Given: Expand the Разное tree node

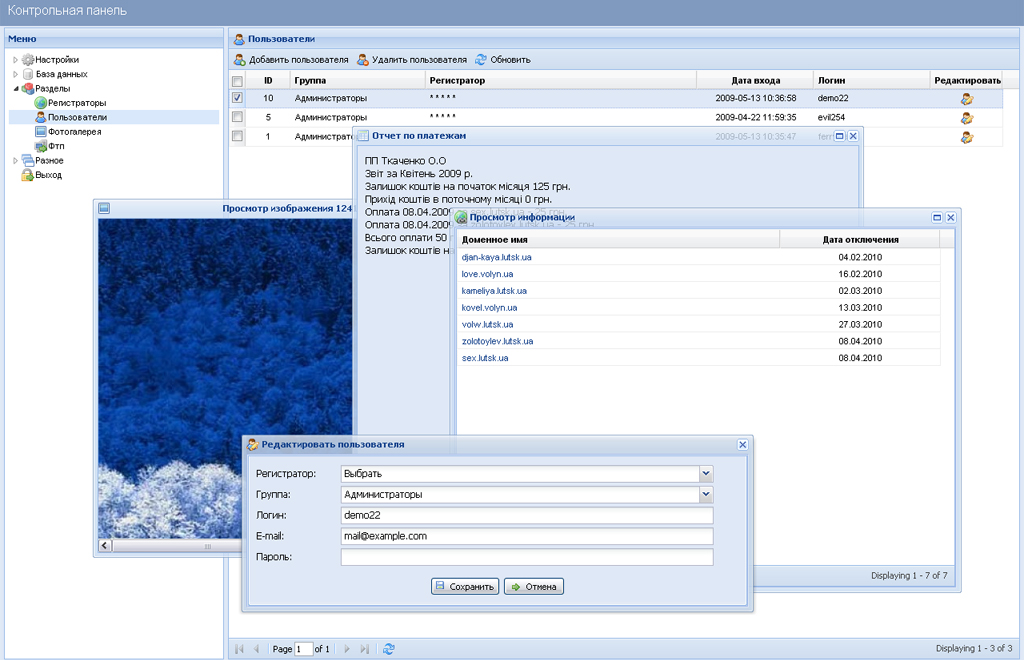Looking at the screenshot, I should (16, 160).
